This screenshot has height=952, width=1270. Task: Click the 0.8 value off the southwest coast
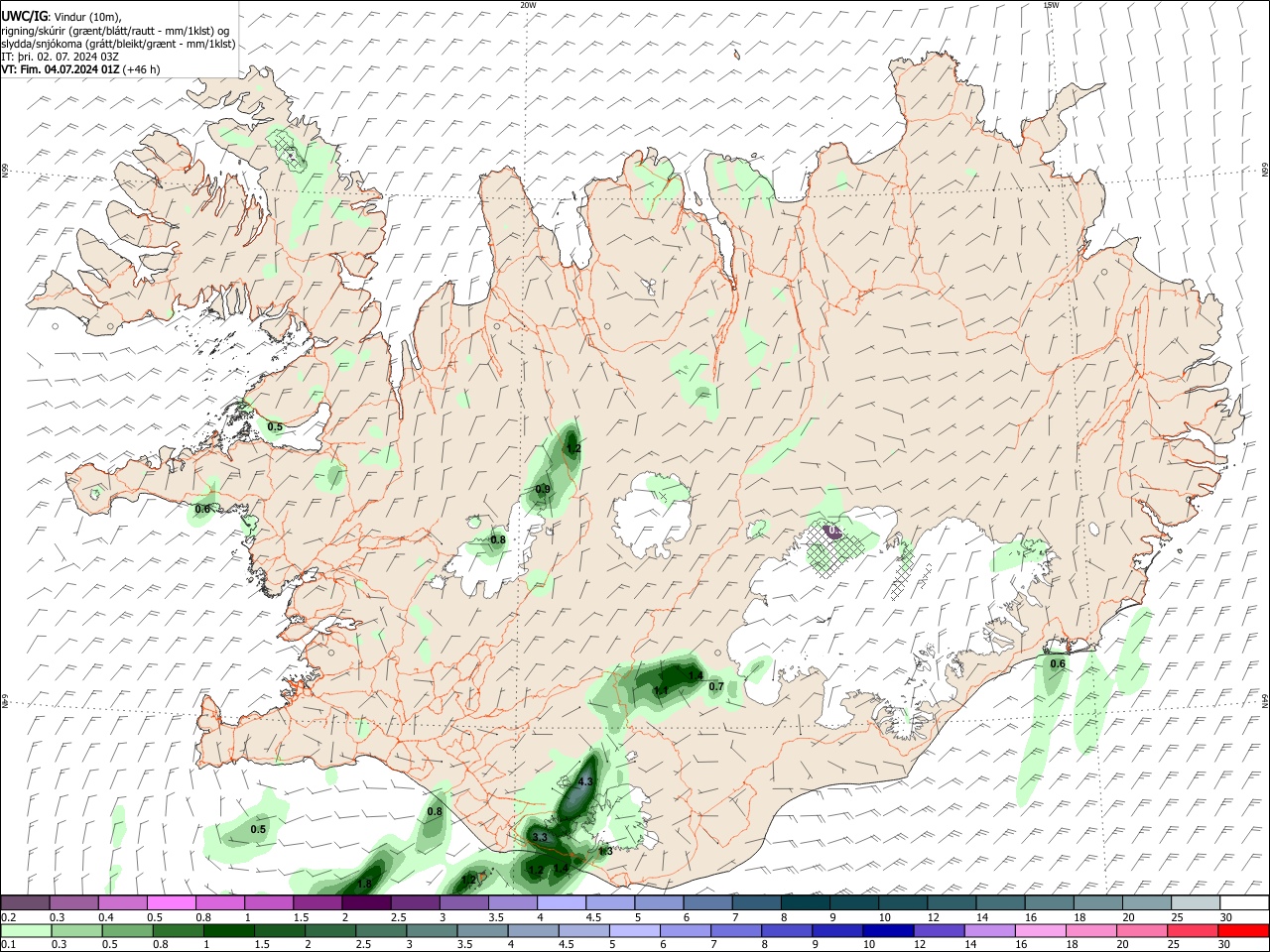click(435, 811)
